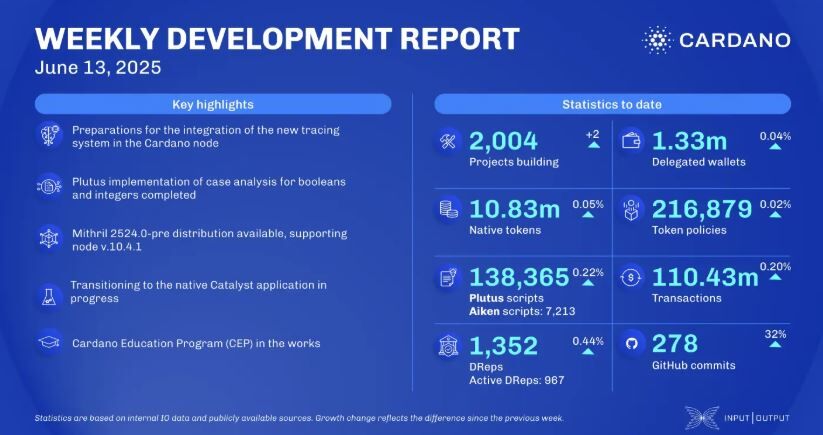Click the Active DReps: 967 line
823x435 pixels.
(x=517, y=379)
